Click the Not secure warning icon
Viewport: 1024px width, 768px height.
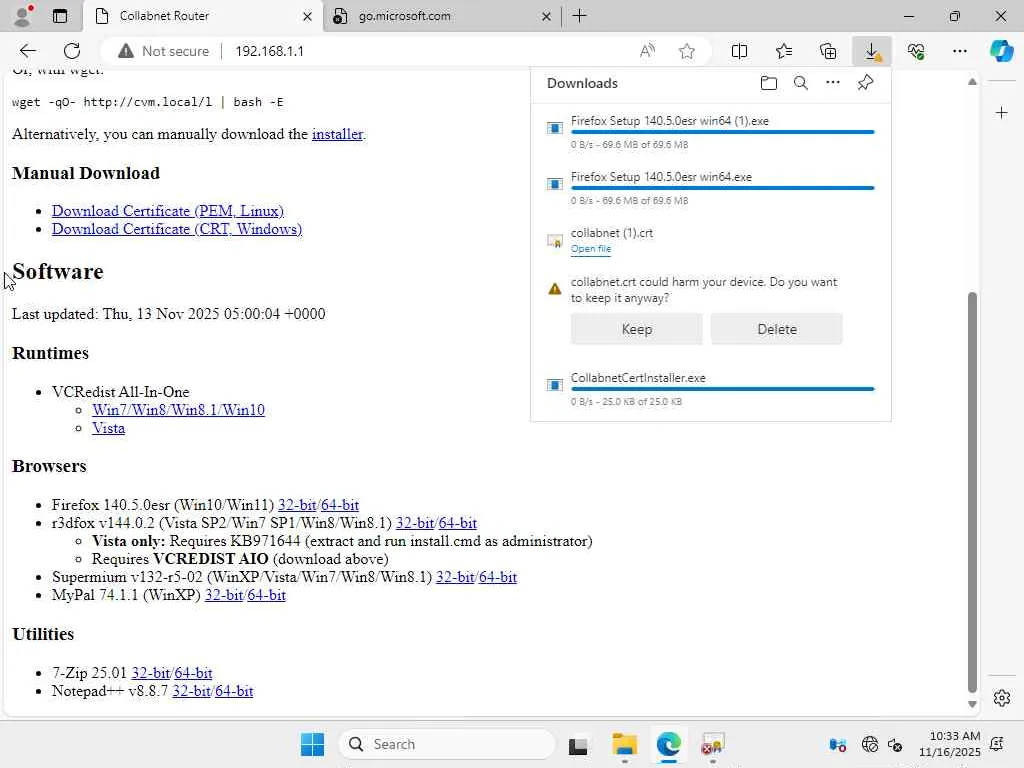pyautogui.click(x=126, y=51)
